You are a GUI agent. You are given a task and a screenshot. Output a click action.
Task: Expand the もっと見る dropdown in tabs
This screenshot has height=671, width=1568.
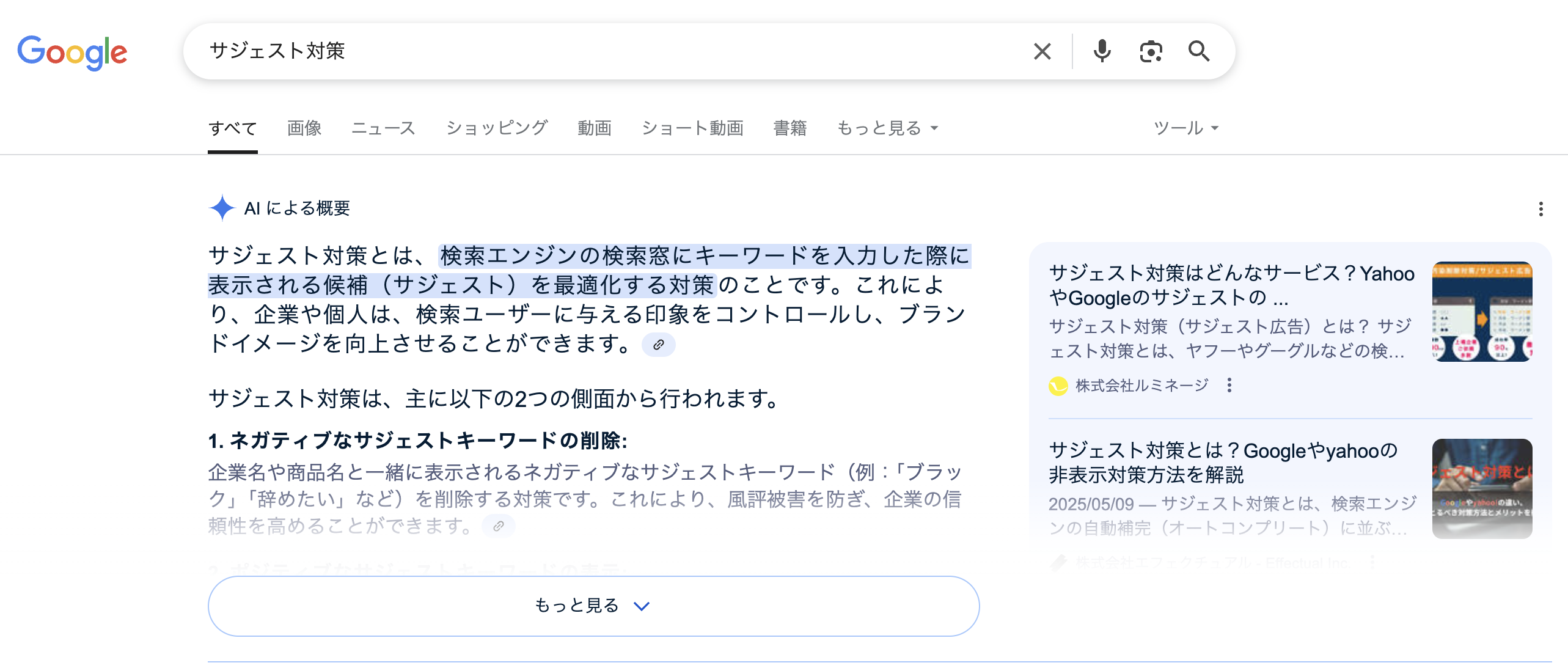887,128
